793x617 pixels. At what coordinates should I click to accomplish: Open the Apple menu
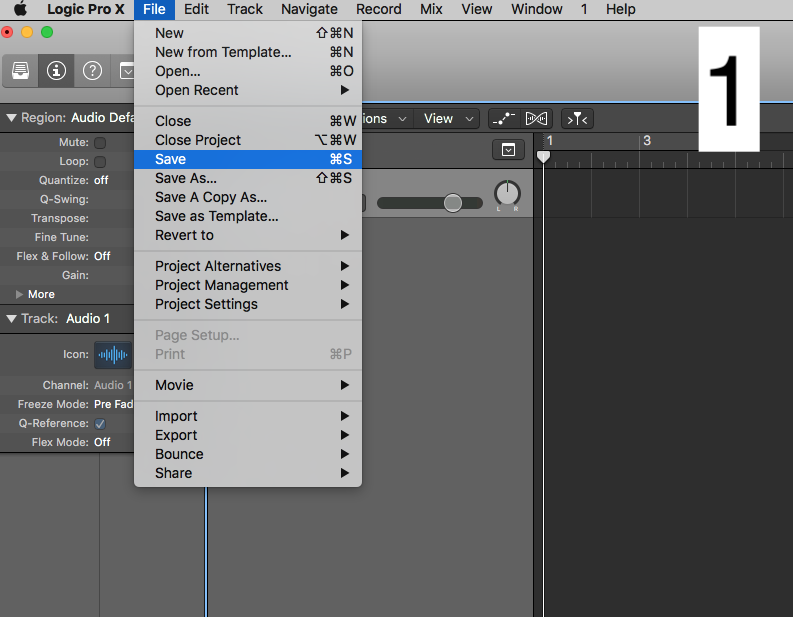20,9
